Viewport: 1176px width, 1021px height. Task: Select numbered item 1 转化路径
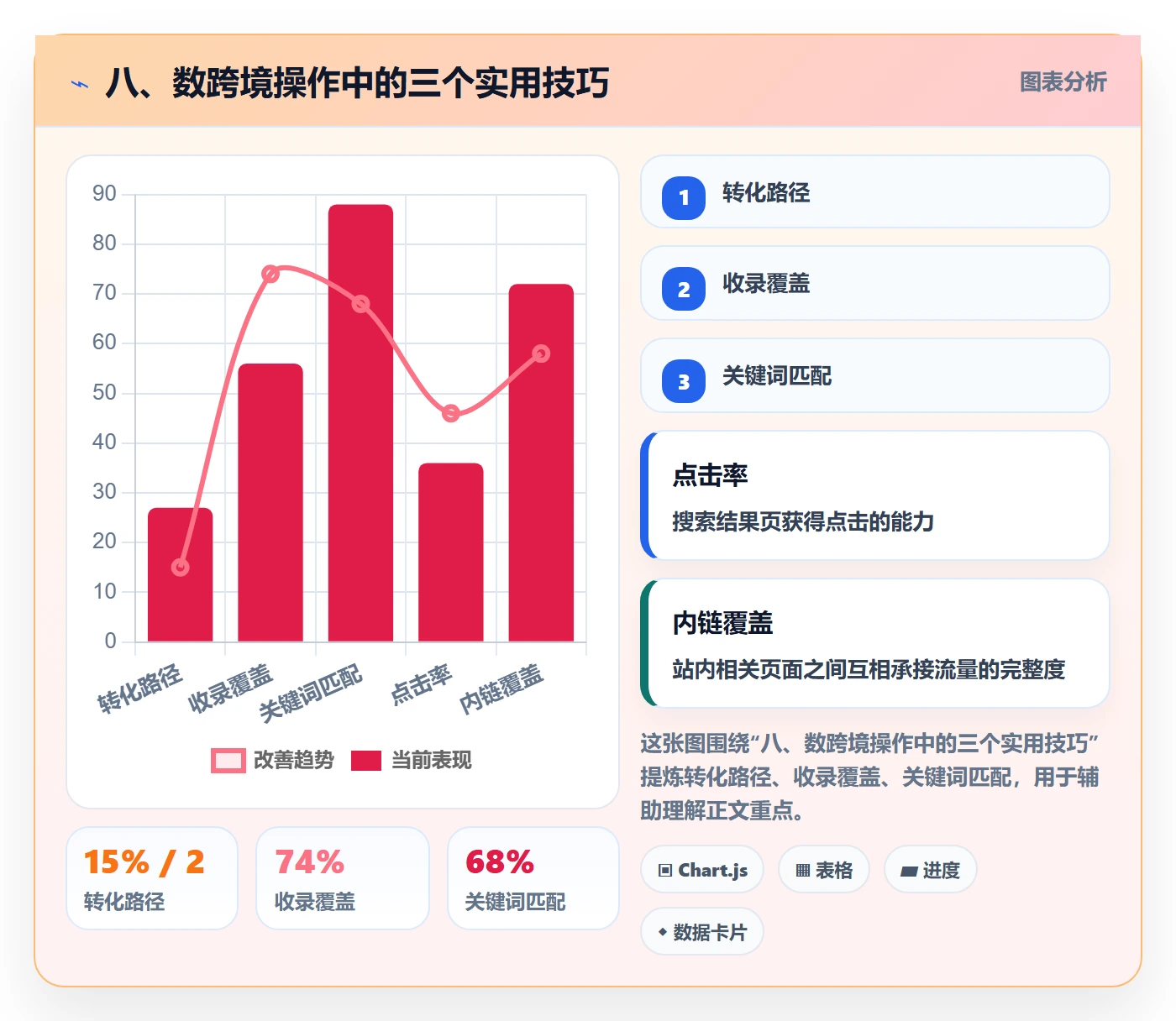coord(874,191)
